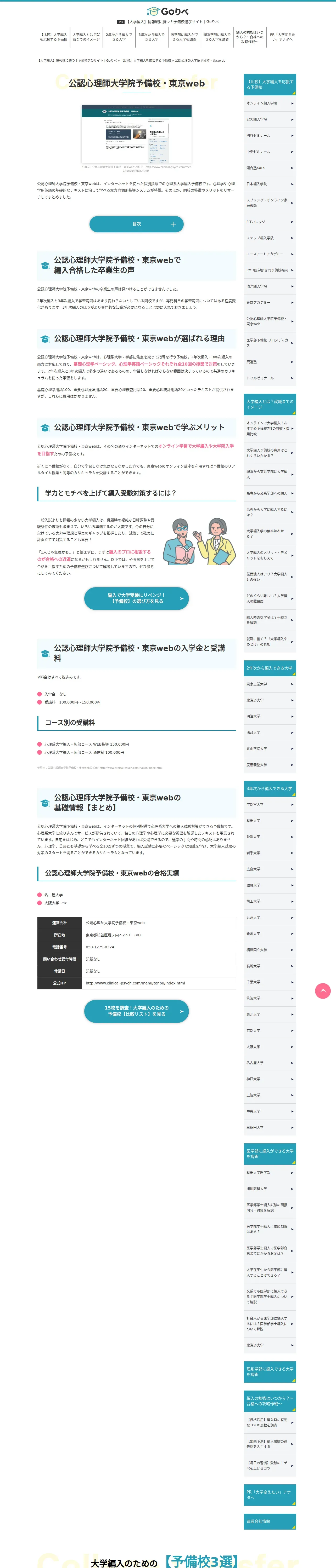The width and height of the screenshot is (336, 1568).
Task: Open 仮面浪人はアリ？ sidebar article
Action: pyautogui.click(x=270, y=577)
